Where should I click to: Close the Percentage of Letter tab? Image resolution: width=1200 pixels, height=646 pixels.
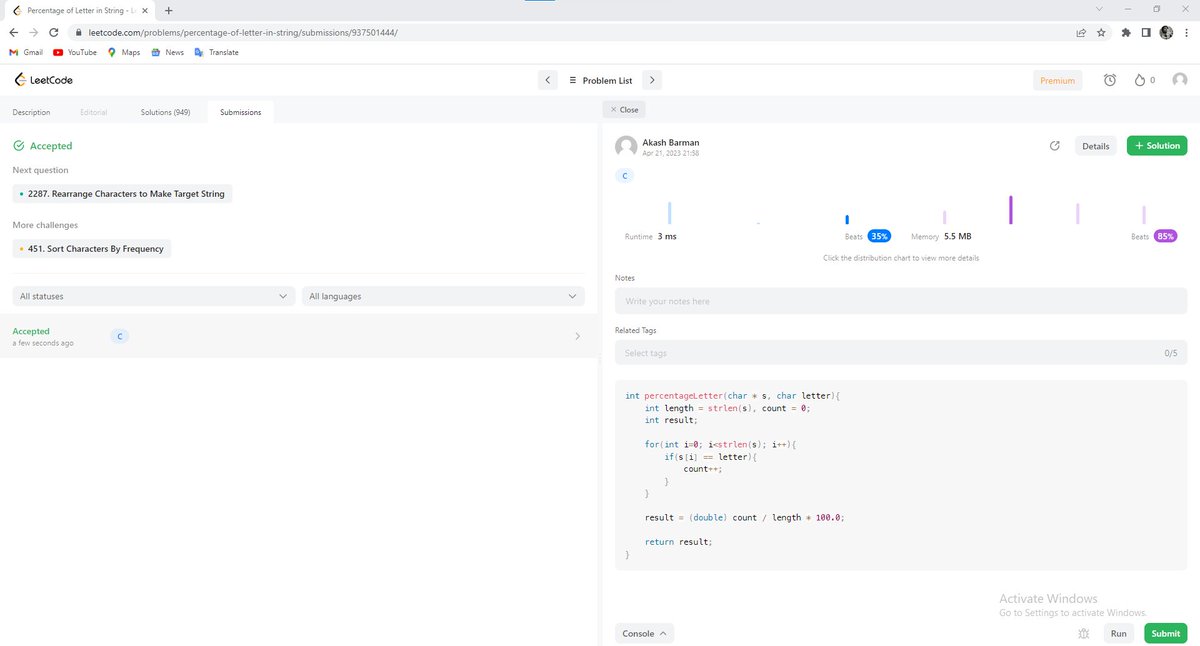click(146, 10)
